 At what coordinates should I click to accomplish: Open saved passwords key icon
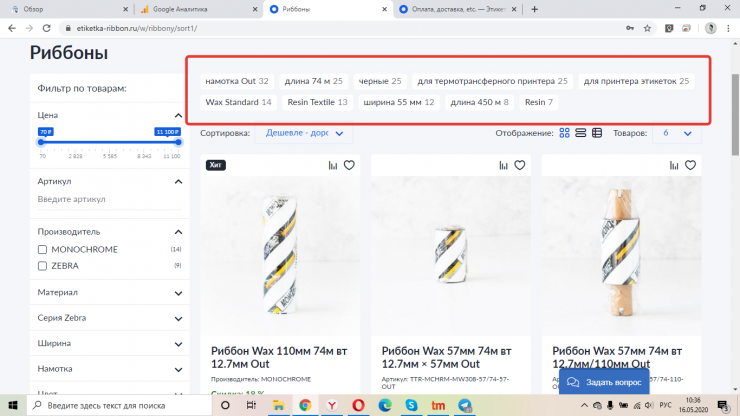630,28
